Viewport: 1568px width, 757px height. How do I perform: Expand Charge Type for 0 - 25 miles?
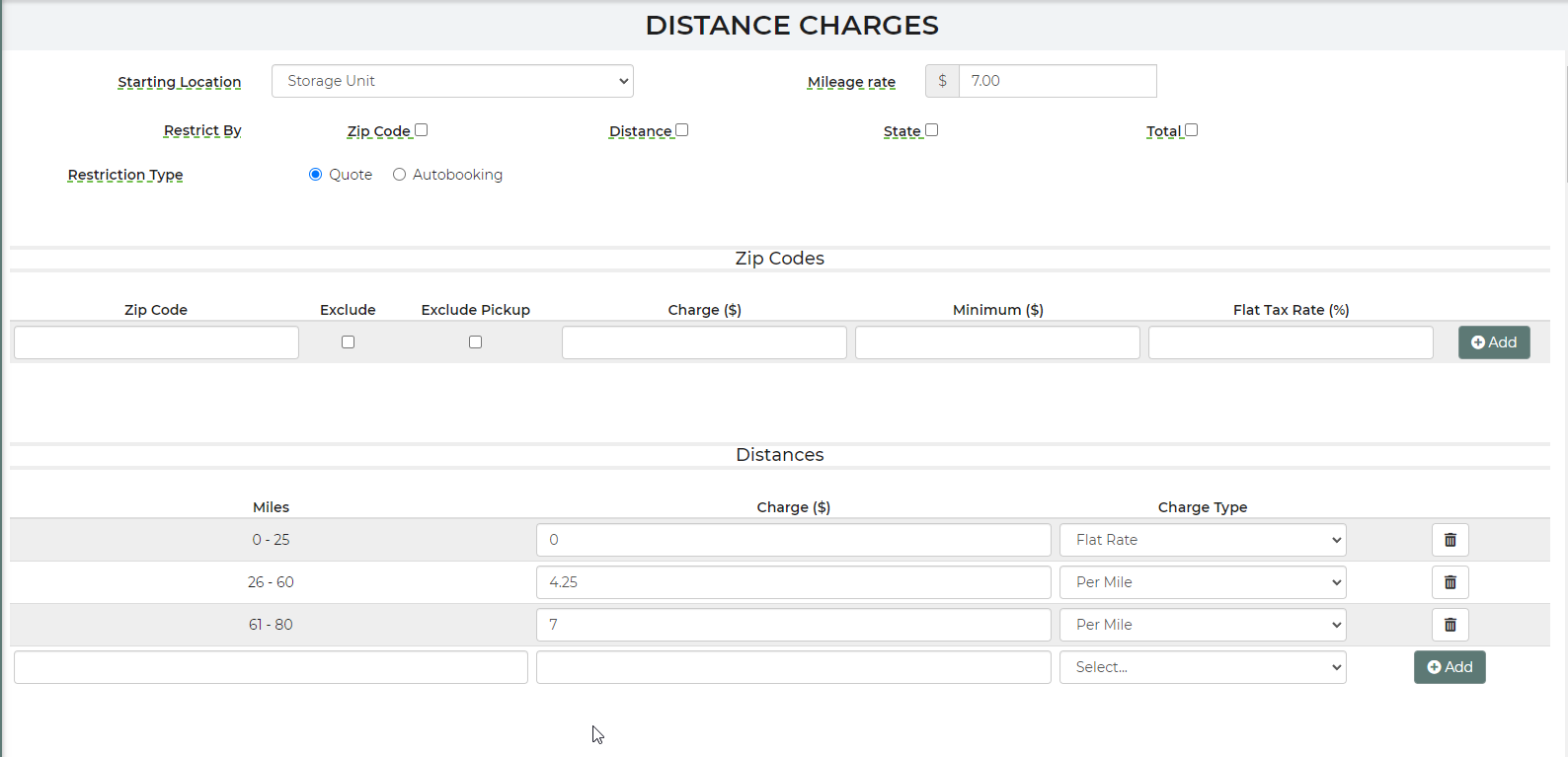(x=1202, y=540)
